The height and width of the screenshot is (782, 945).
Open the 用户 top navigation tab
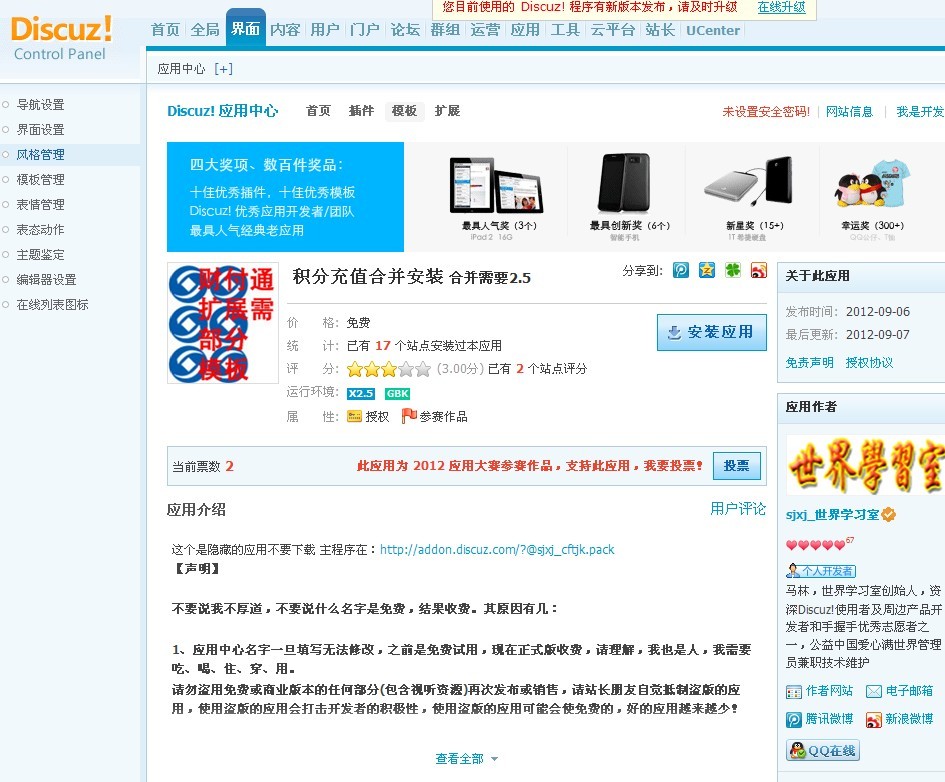coord(325,30)
